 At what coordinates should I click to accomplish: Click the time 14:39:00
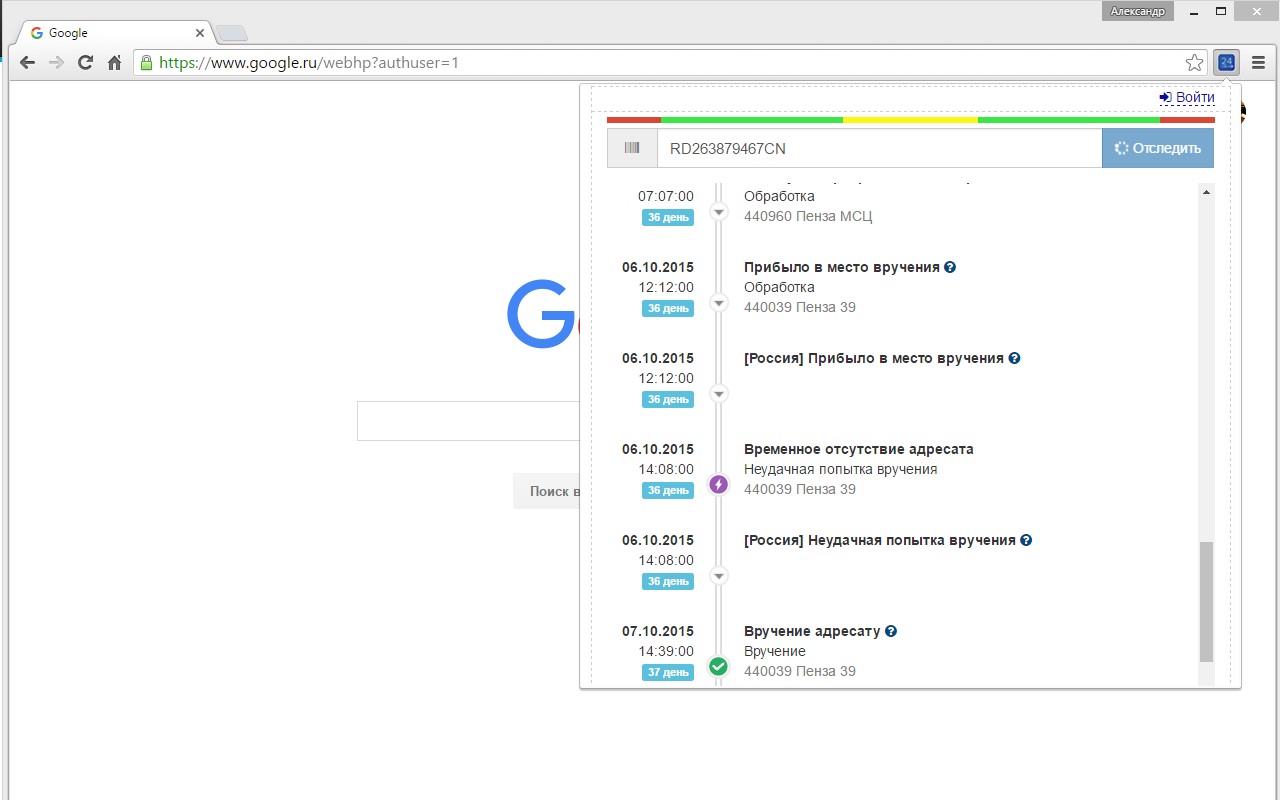click(666, 651)
